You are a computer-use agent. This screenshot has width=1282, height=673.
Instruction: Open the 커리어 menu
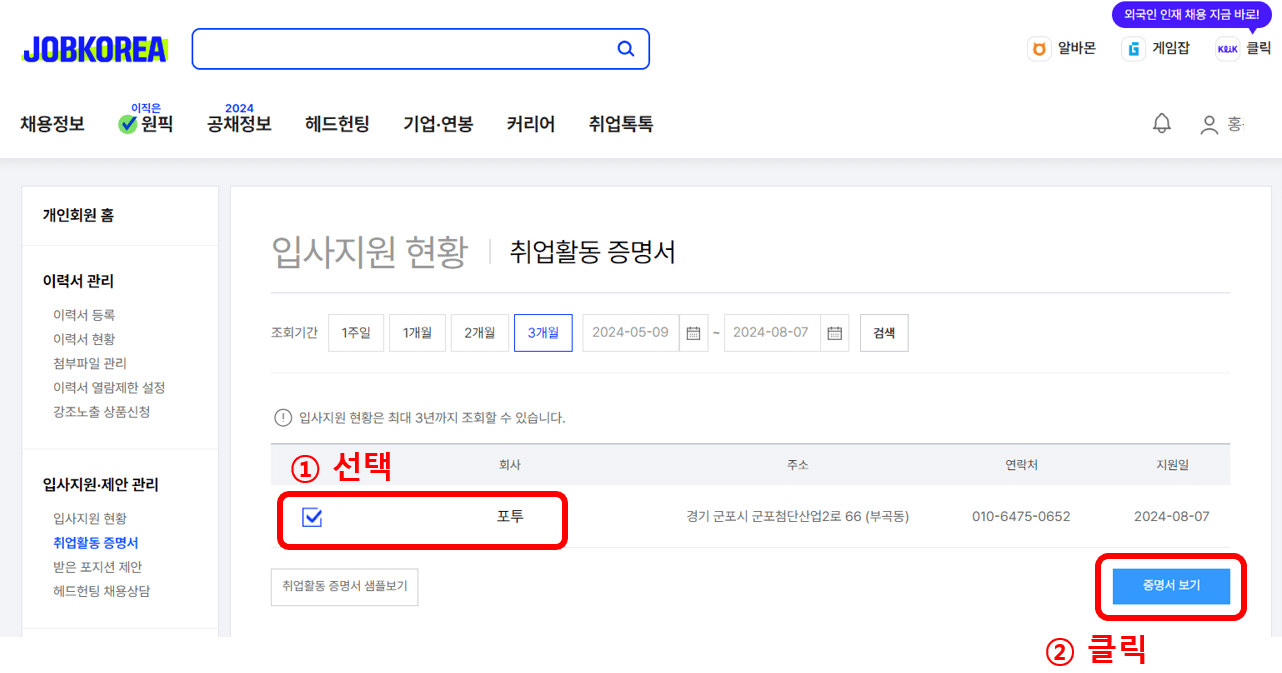click(530, 122)
